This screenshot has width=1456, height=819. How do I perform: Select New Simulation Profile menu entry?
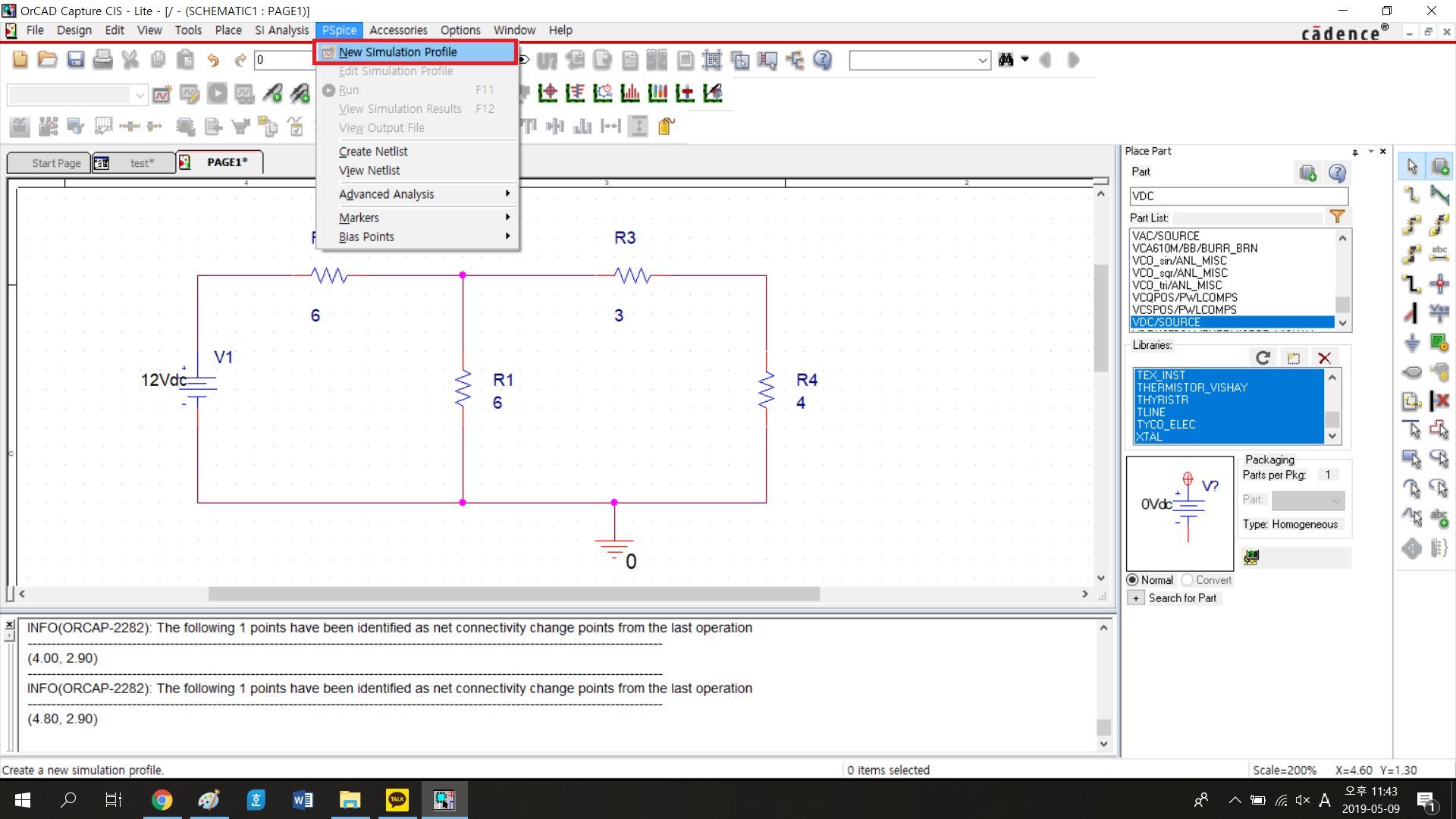(x=416, y=52)
